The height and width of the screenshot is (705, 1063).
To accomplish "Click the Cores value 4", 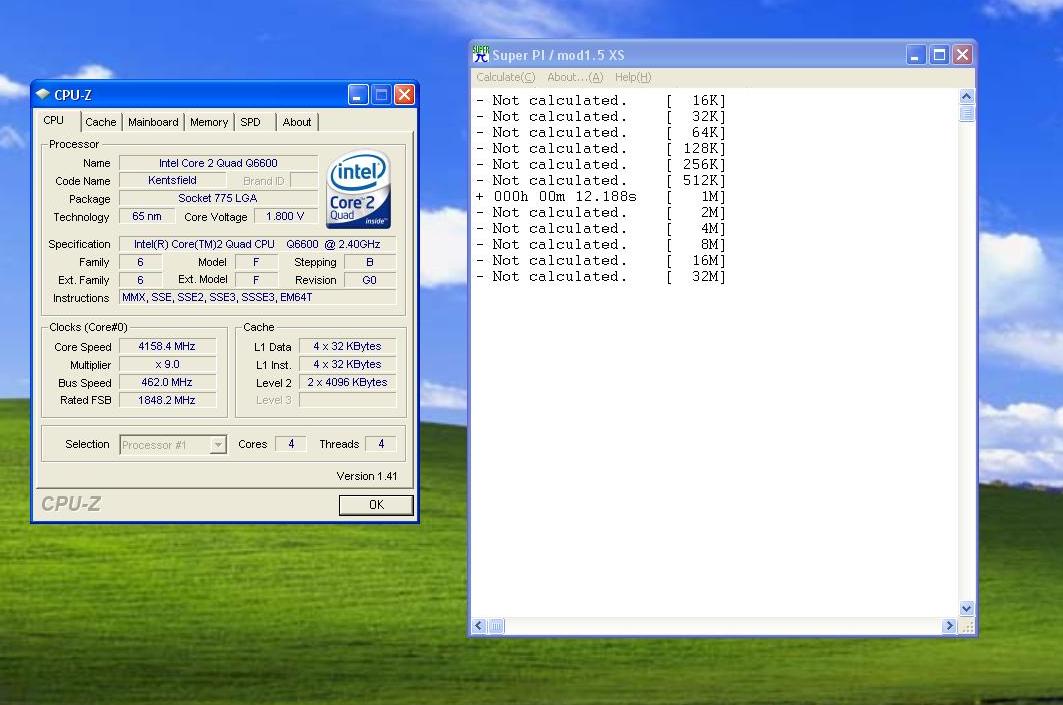I will [x=291, y=444].
